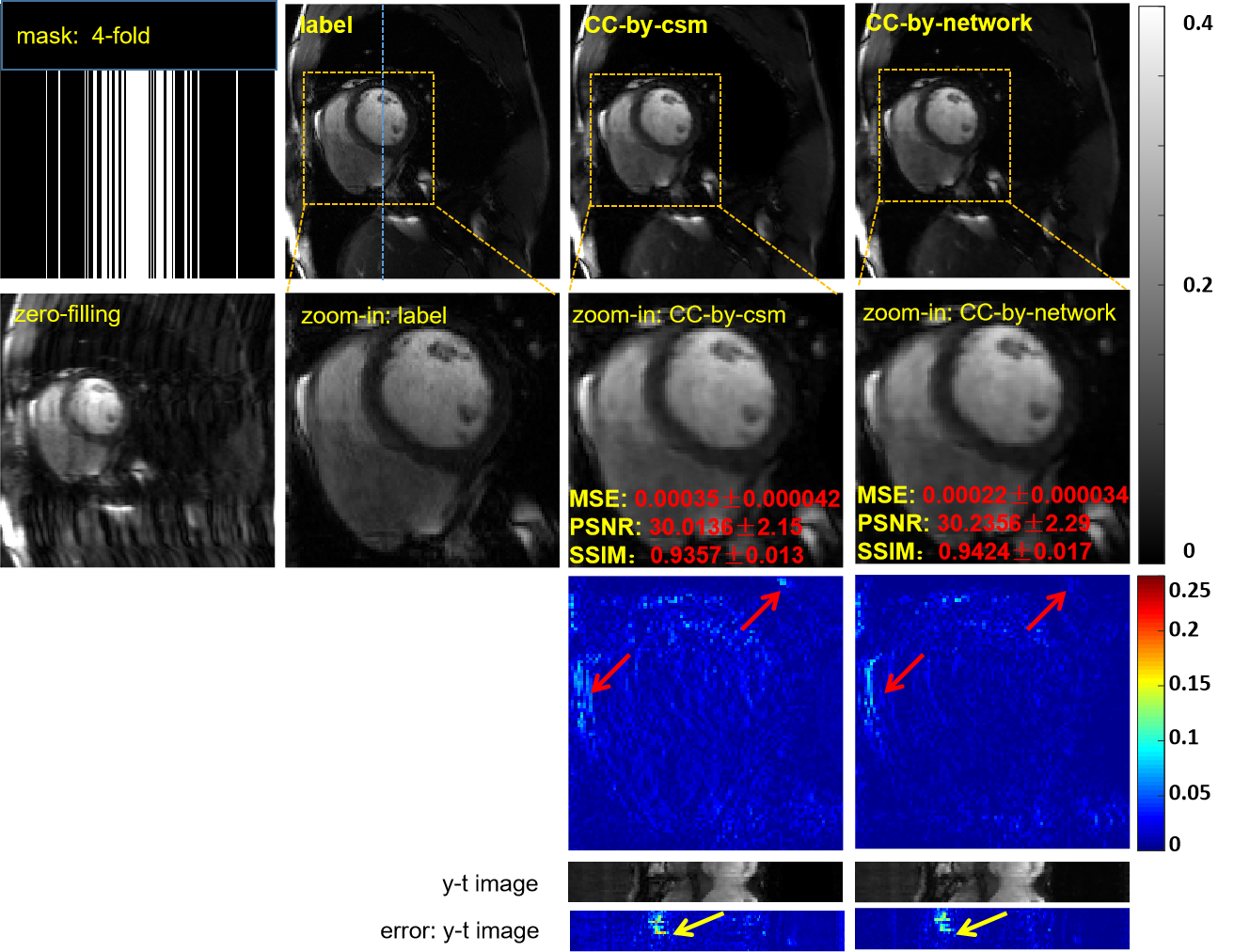Select the zoom-in label image panel
The width and height of the screenshot is (1250, 952).
(x=422, y=430)
